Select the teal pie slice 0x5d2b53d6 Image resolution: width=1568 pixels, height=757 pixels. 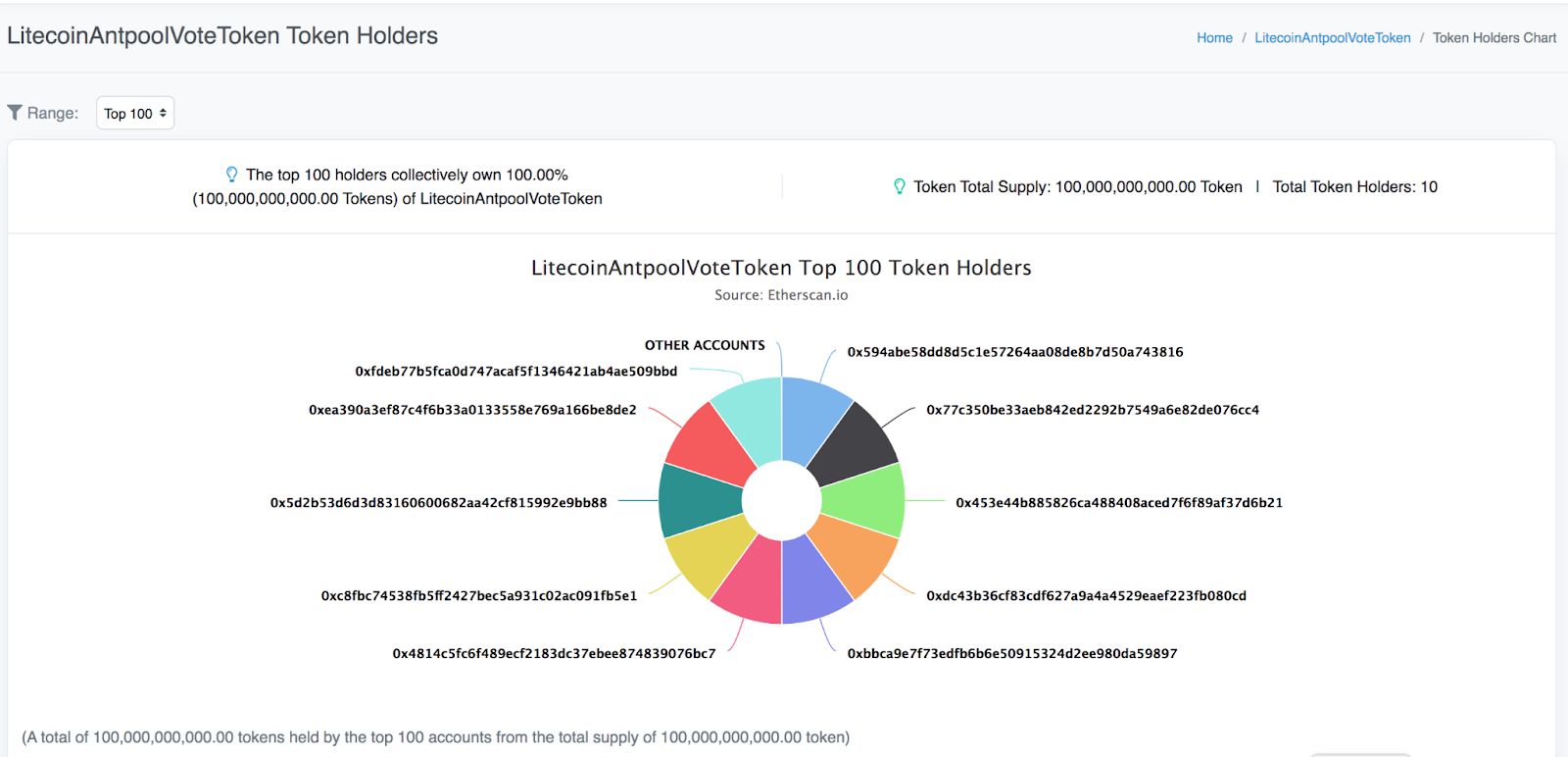tap(698, 500)
